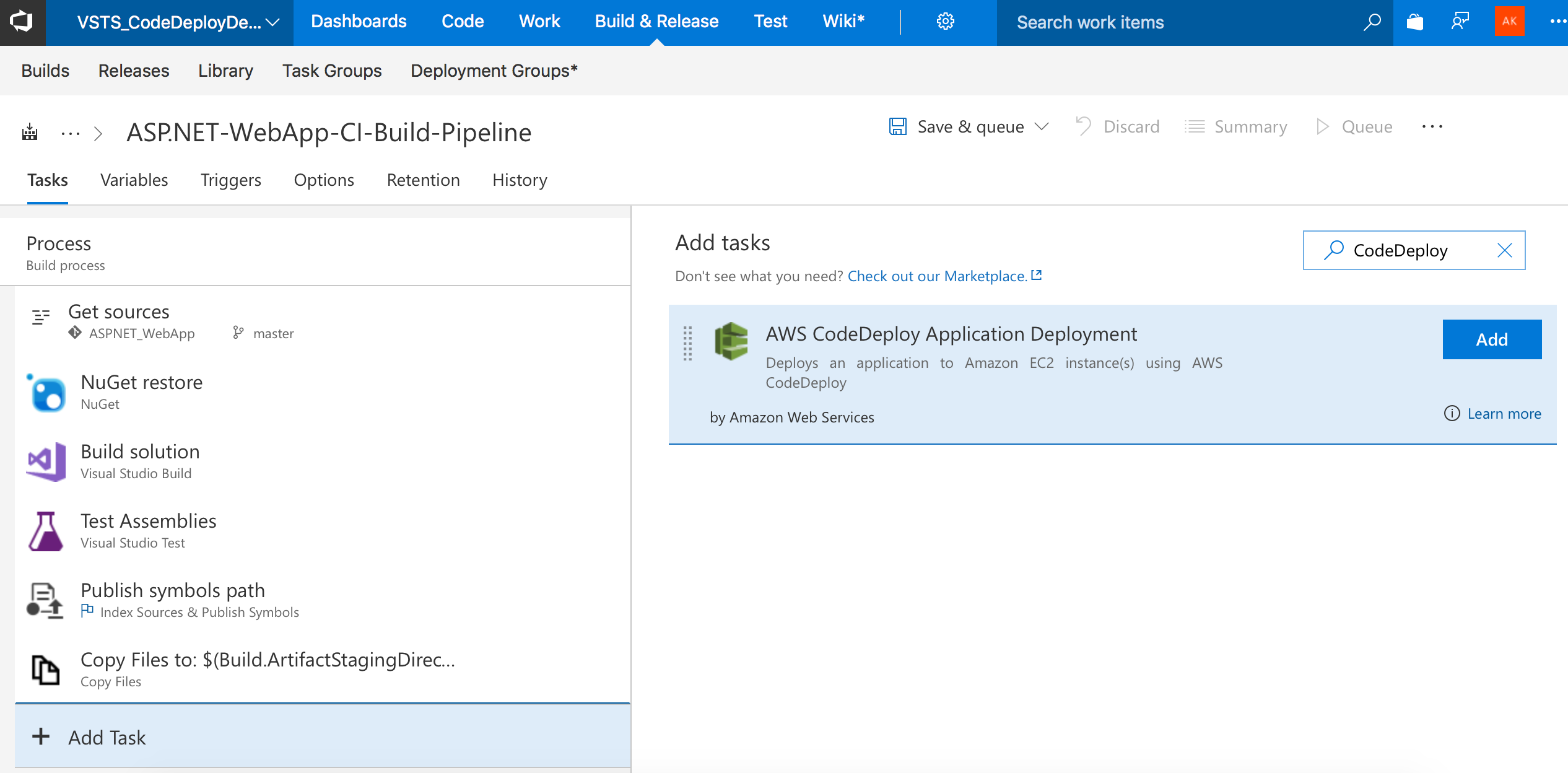
Task: Open the Triggers tab
Action: click(x=230, y=180)
